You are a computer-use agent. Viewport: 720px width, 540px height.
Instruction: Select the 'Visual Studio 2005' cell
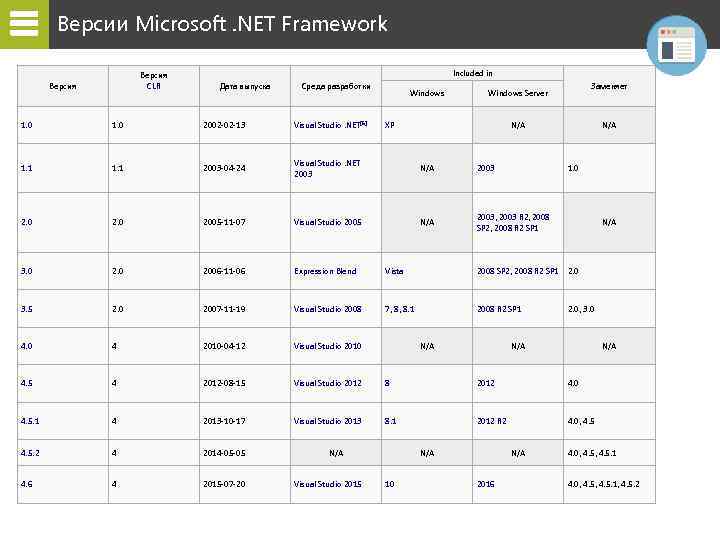[328, 222]
